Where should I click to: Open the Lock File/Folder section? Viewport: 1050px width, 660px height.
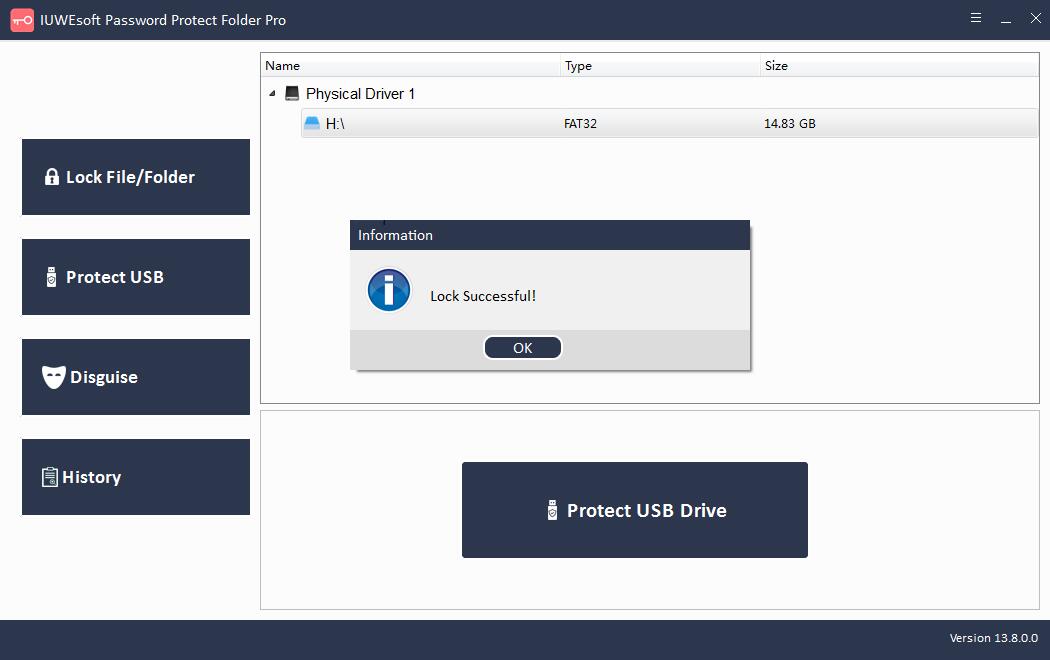[136, 177]
